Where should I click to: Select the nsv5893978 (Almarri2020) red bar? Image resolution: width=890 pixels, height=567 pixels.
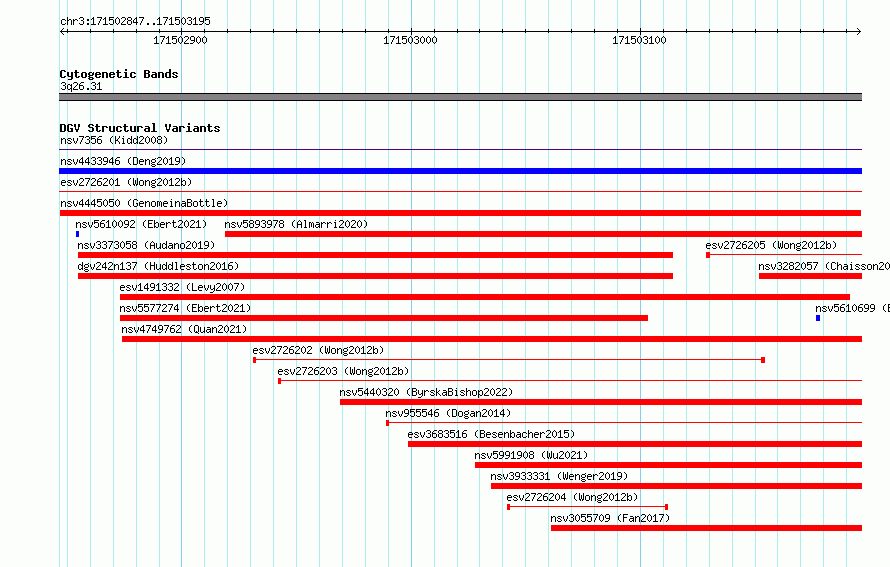coord(543,234)
